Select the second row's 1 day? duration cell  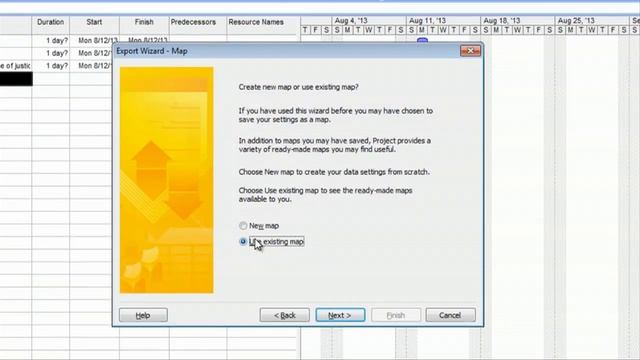pos(51,53)
